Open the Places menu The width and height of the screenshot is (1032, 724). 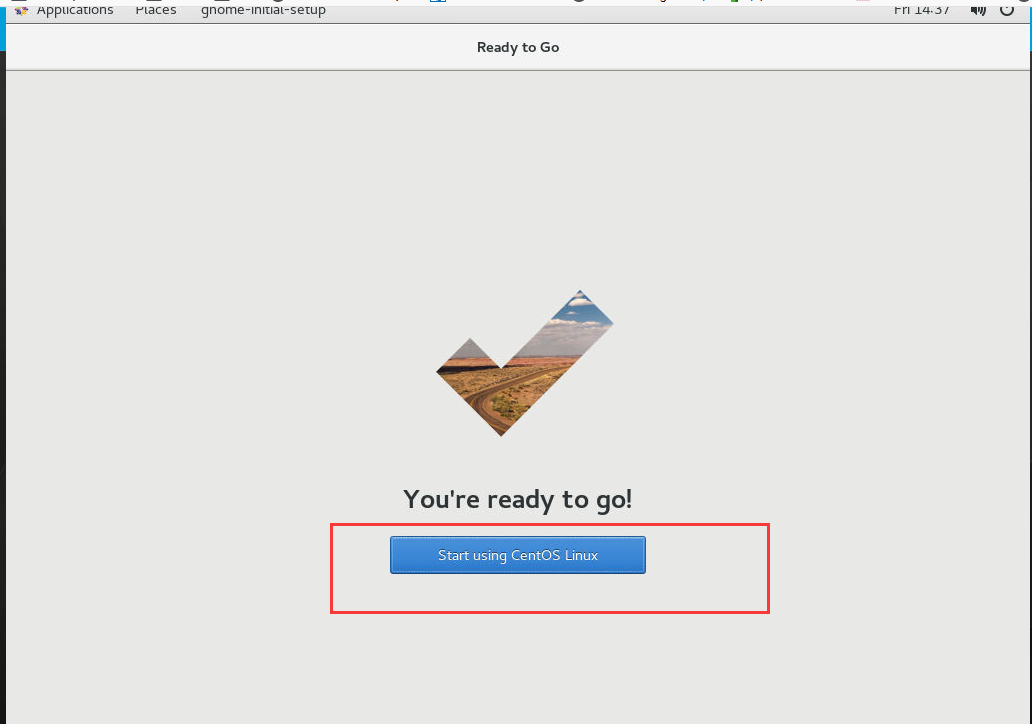(x=156, y=9)
